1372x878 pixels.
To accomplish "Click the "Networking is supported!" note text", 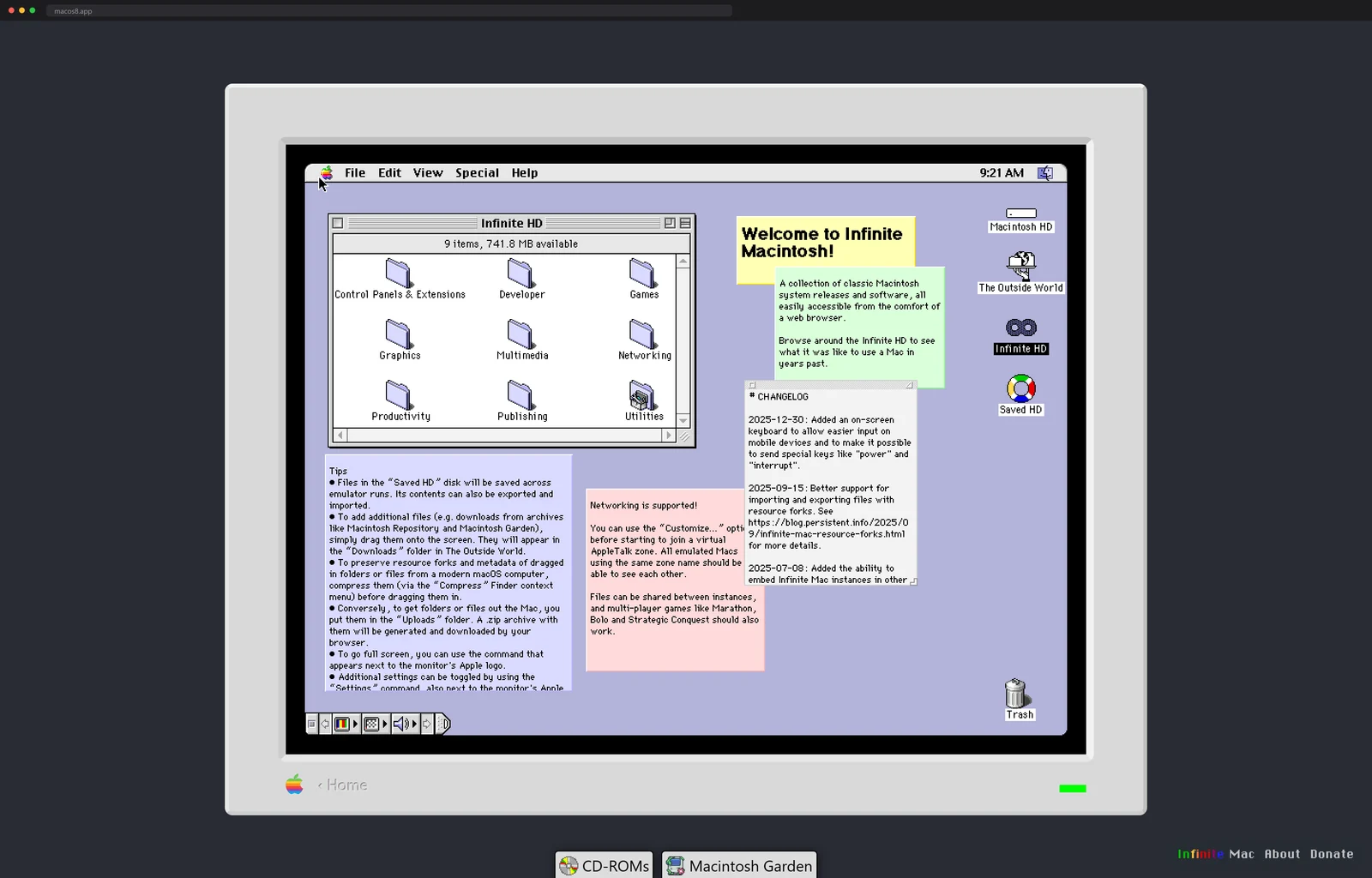I will coord(643,506).
